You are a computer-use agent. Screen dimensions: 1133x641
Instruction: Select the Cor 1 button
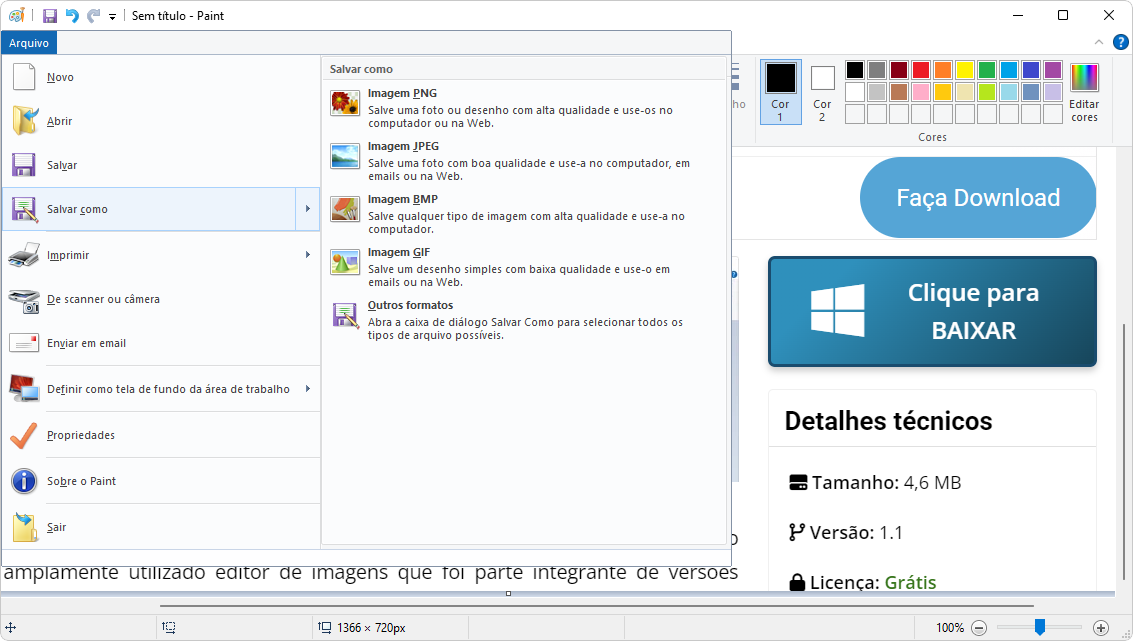coord(780,92)
